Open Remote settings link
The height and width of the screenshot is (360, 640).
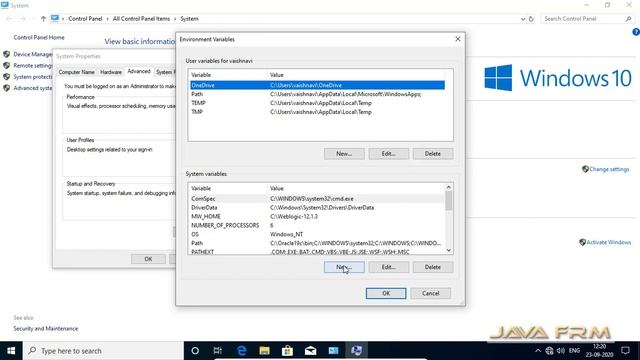point(33,66)
